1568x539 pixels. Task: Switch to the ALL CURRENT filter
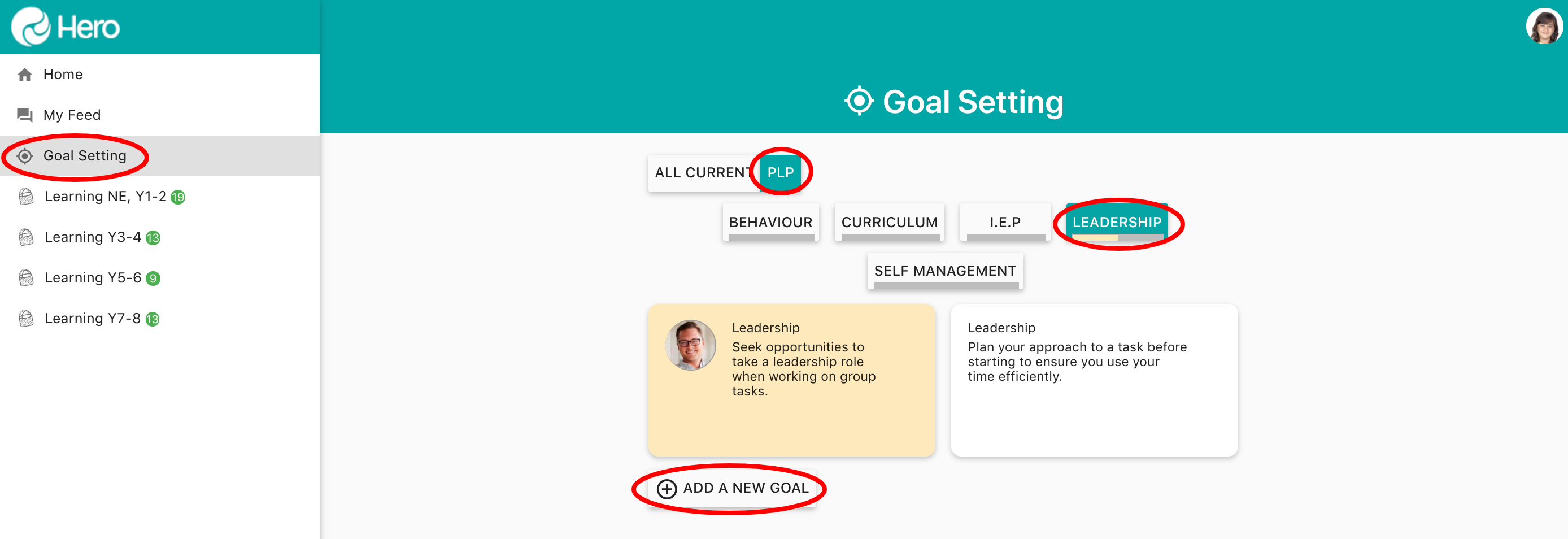tap(702, 173)
